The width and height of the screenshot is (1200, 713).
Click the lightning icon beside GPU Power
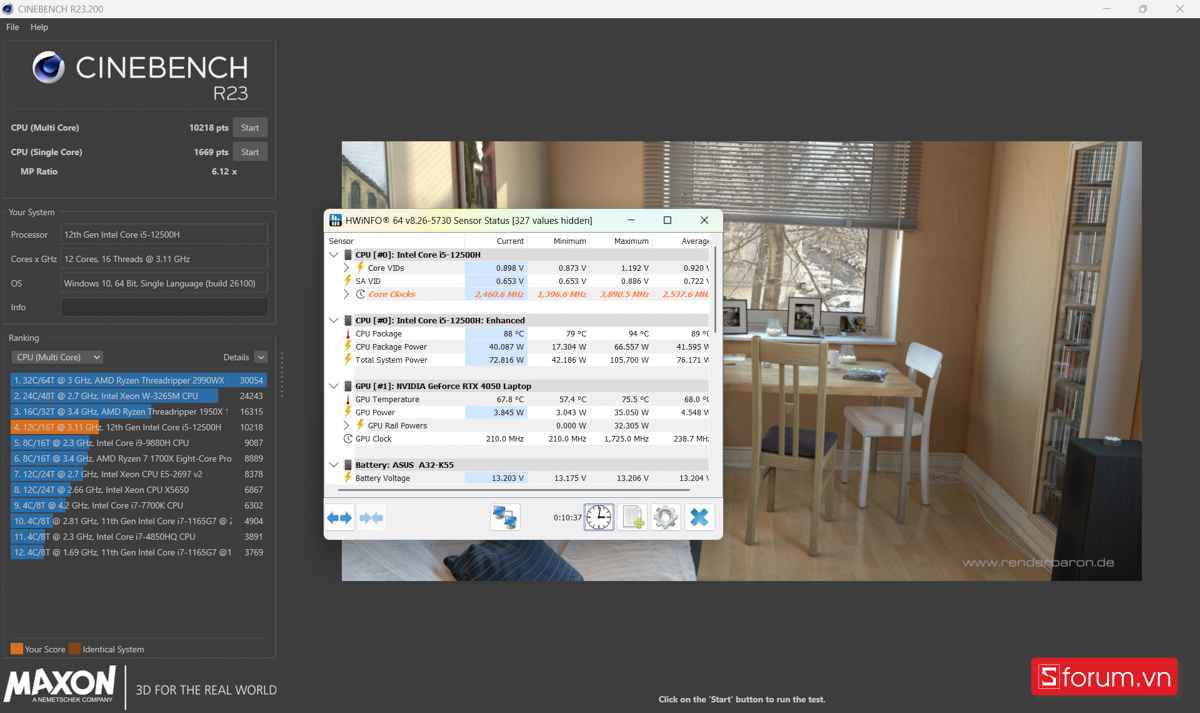click(348, 412)
